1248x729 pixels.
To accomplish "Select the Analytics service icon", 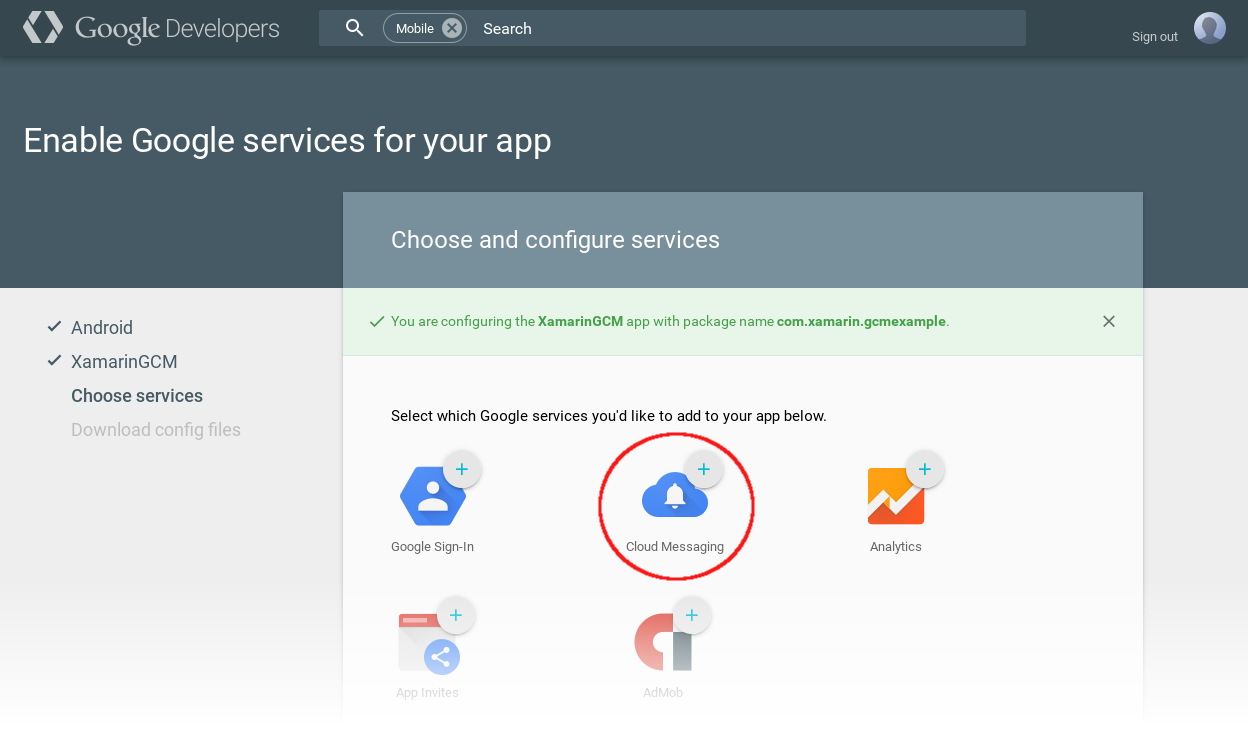I will point(896,496).
